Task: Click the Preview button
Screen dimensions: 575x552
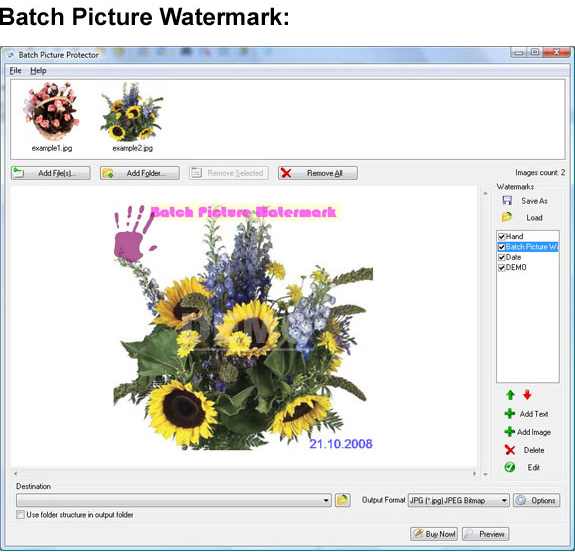Action: (486, 534)
